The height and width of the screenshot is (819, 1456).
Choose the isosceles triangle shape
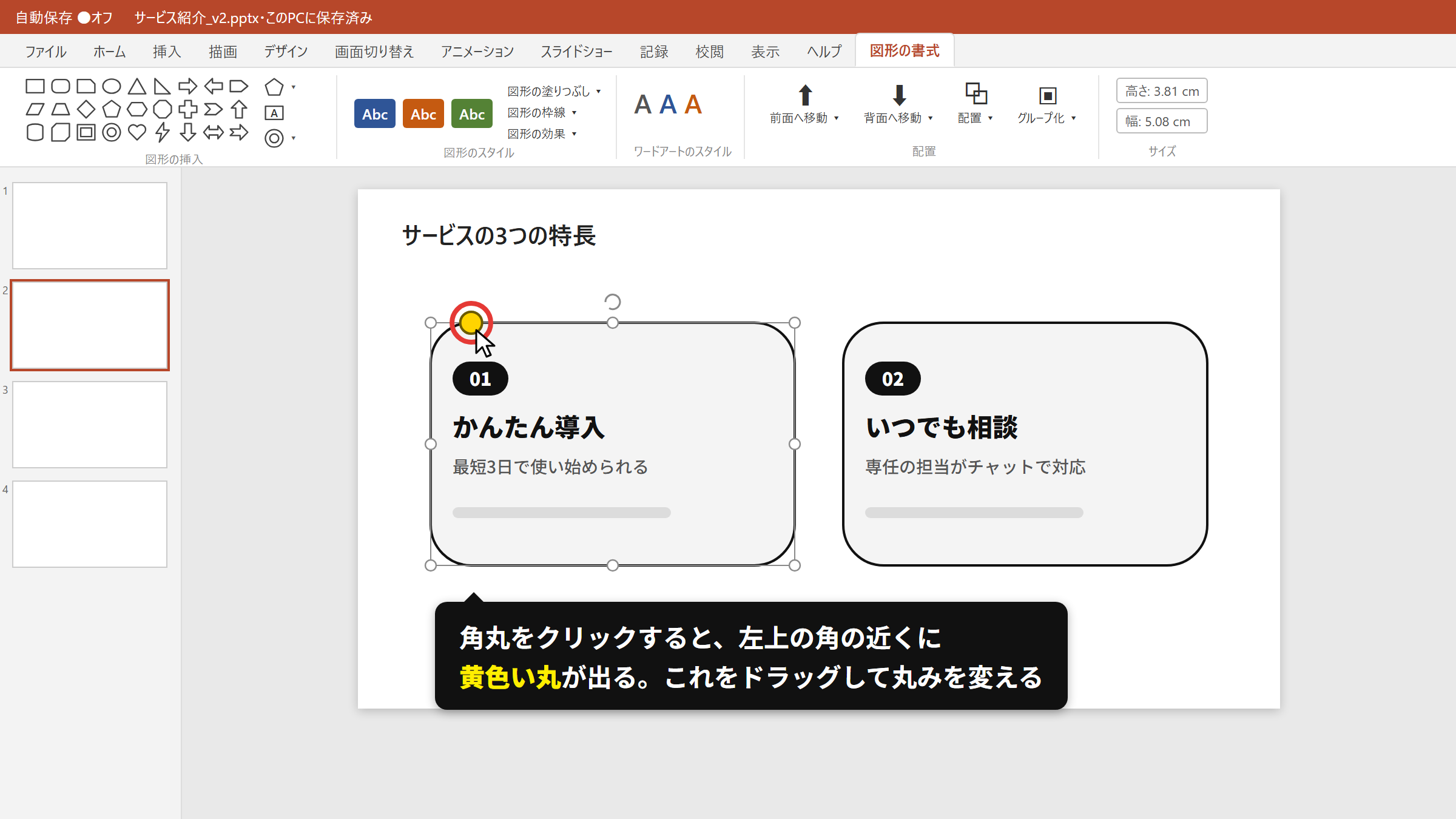(x=137, y=86)
